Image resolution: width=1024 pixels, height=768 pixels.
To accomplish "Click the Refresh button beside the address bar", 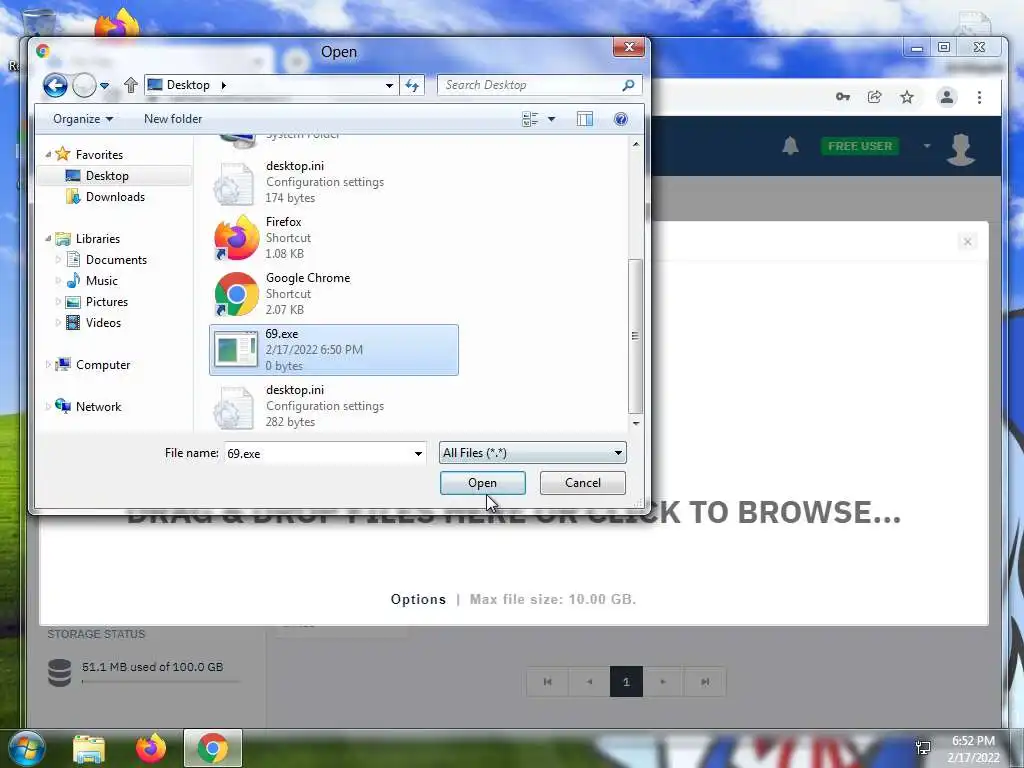I will click(412, 85).
